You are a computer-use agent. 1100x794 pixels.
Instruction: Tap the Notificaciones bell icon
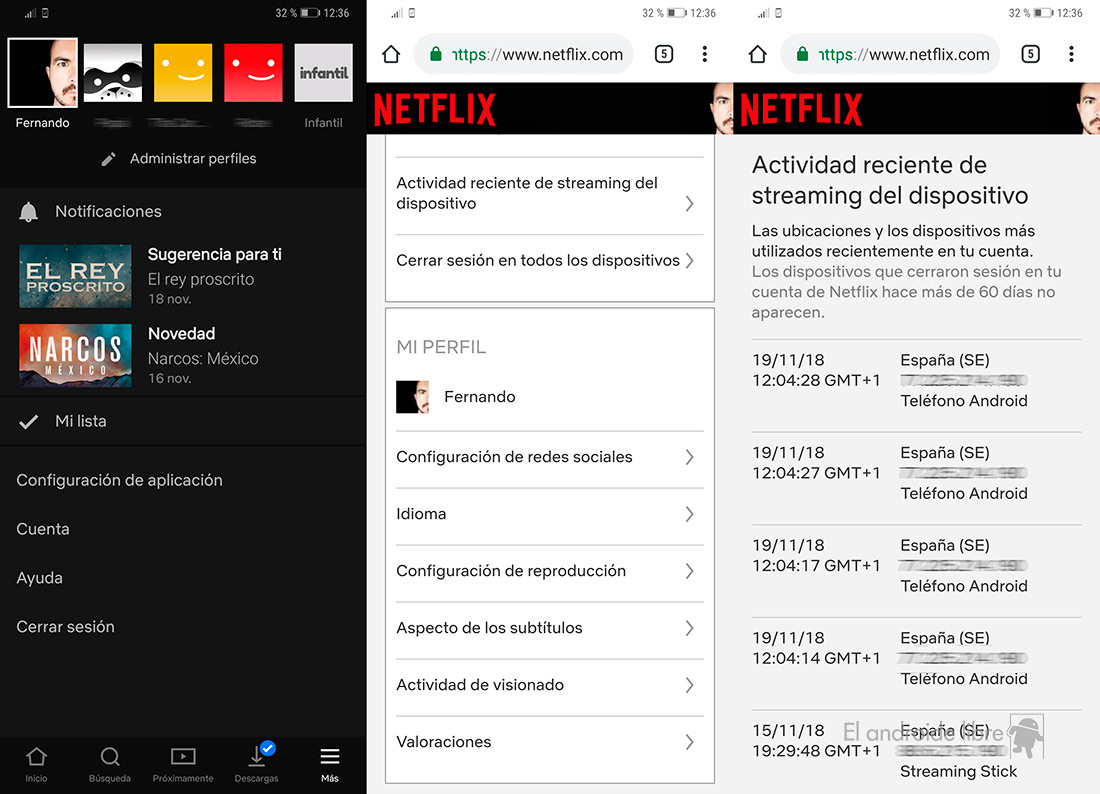coord(29,212)
